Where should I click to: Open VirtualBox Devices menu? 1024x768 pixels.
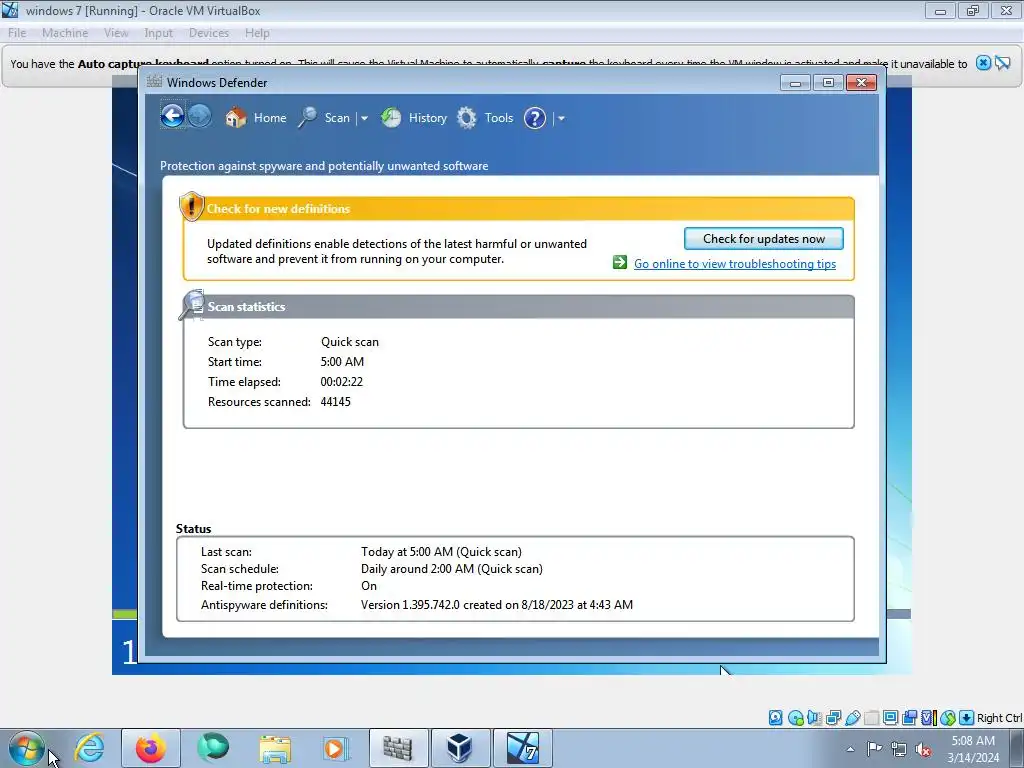[x=208, y=33]
